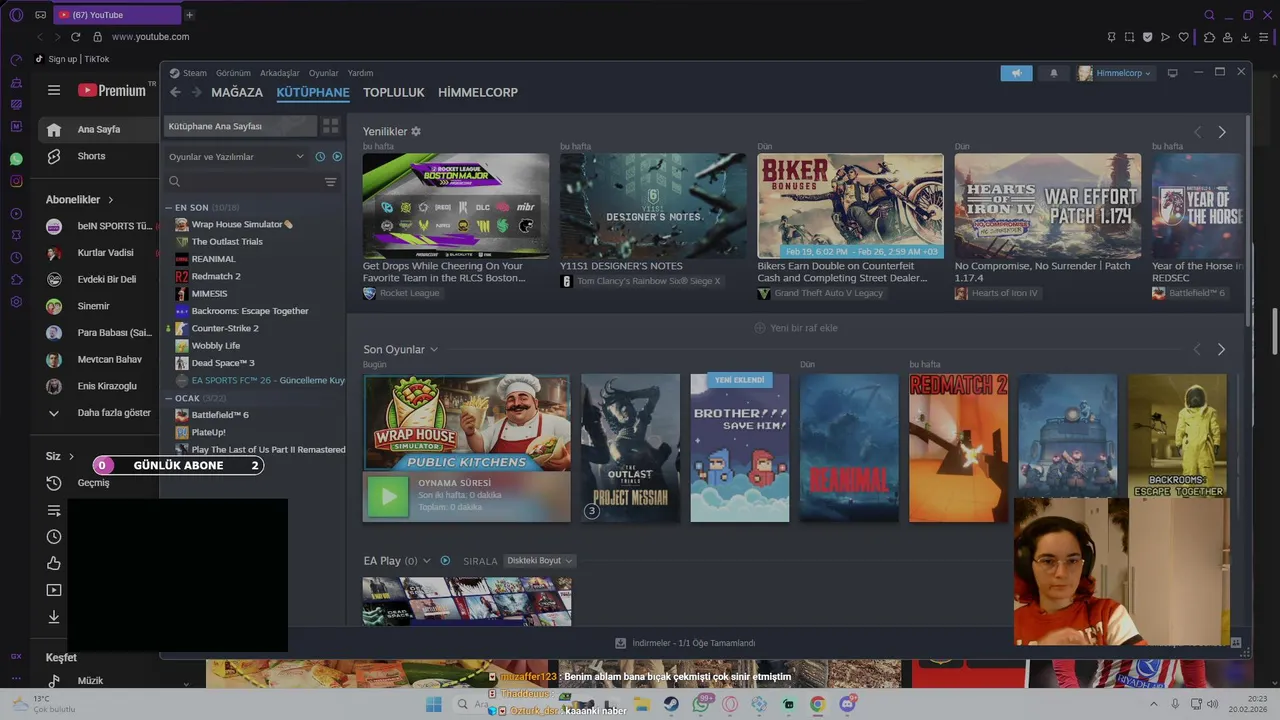Open Opera sidebar settings gear
Image resolution: width=1280 pixels, height=720 pixels.
click(16, 301)
